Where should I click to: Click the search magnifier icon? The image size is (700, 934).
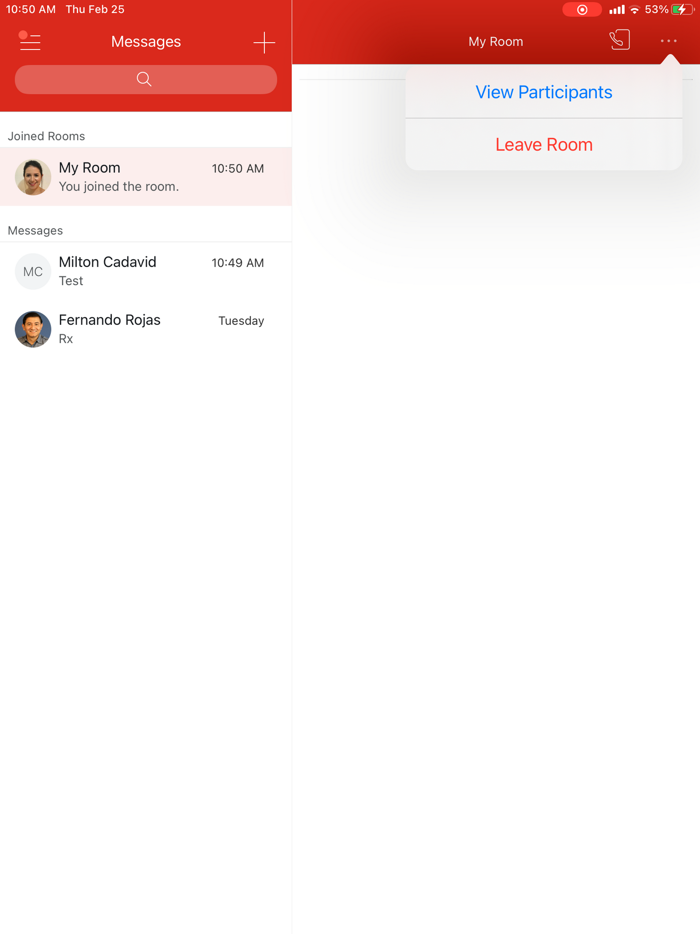tap(144, 79)
